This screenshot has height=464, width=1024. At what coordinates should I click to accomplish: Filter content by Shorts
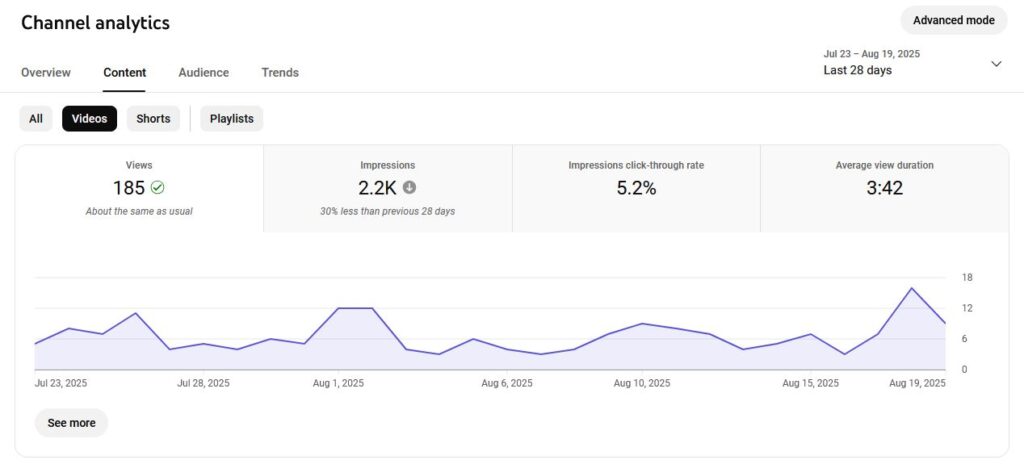tap(153, 119)
